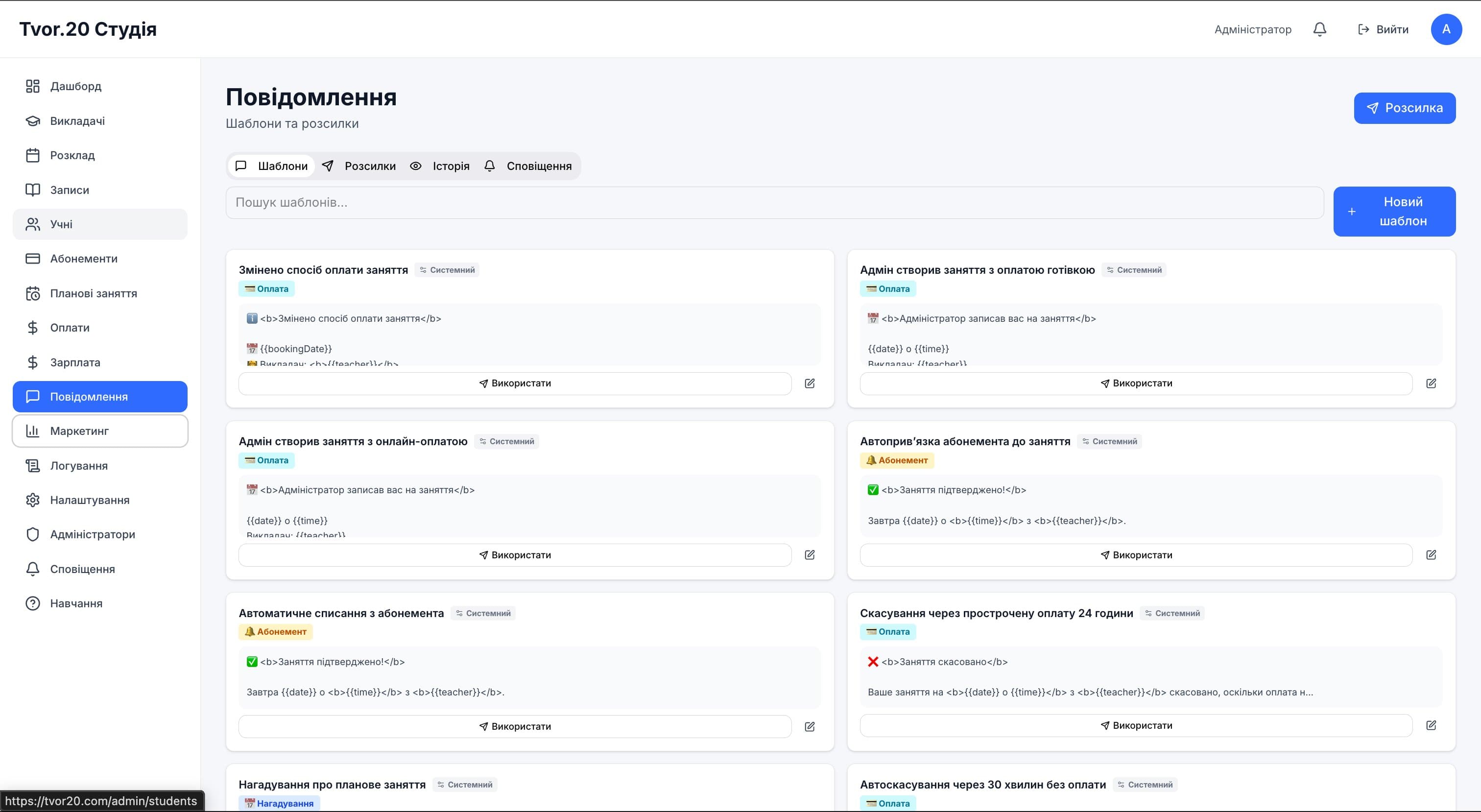This screenshot has width=1481, height=812.
Task: Open Маркетинг section
Action: click(x=100, y=431)
